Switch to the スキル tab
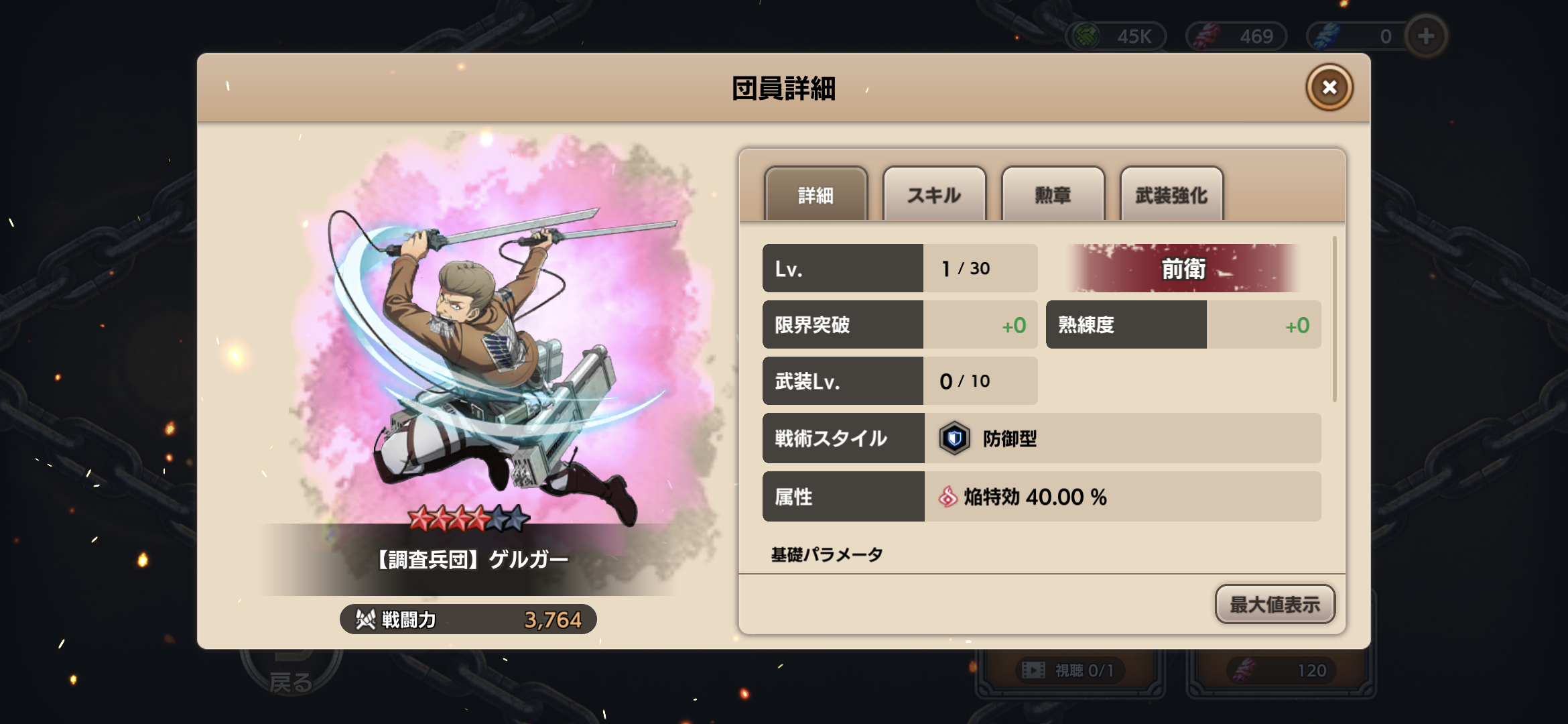1568x724 pixels. point(934,194)
